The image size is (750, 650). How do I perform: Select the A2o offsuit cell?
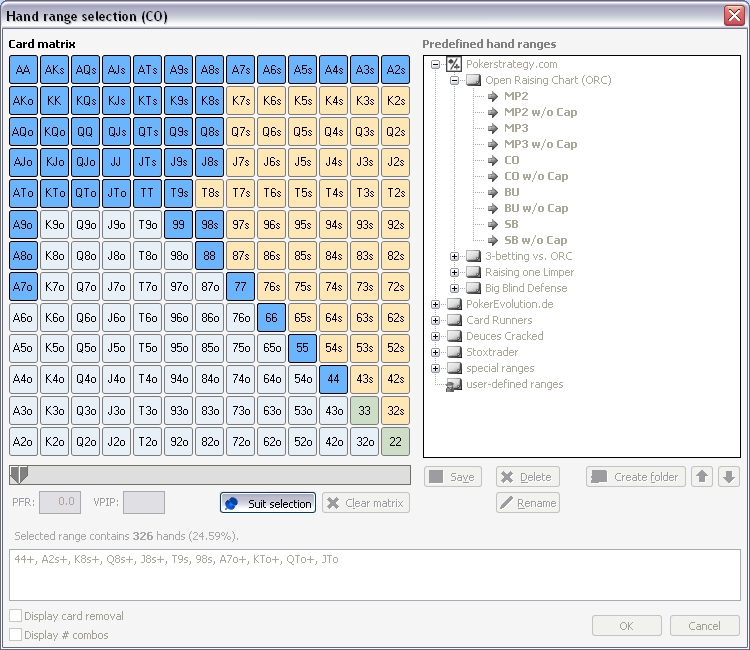[x=23, y=441]
